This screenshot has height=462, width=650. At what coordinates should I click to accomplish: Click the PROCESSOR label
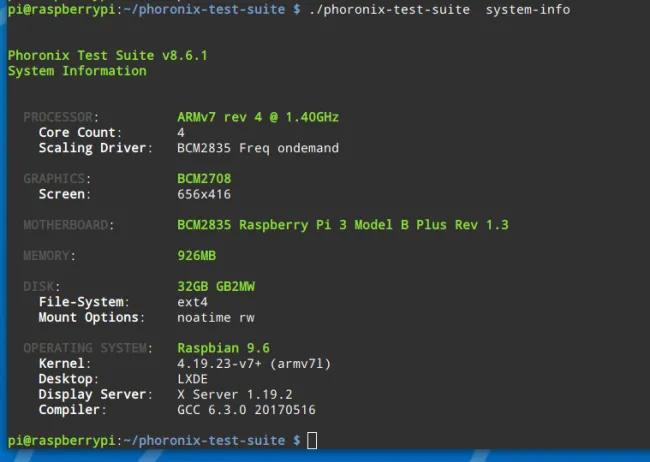(61, 117)
